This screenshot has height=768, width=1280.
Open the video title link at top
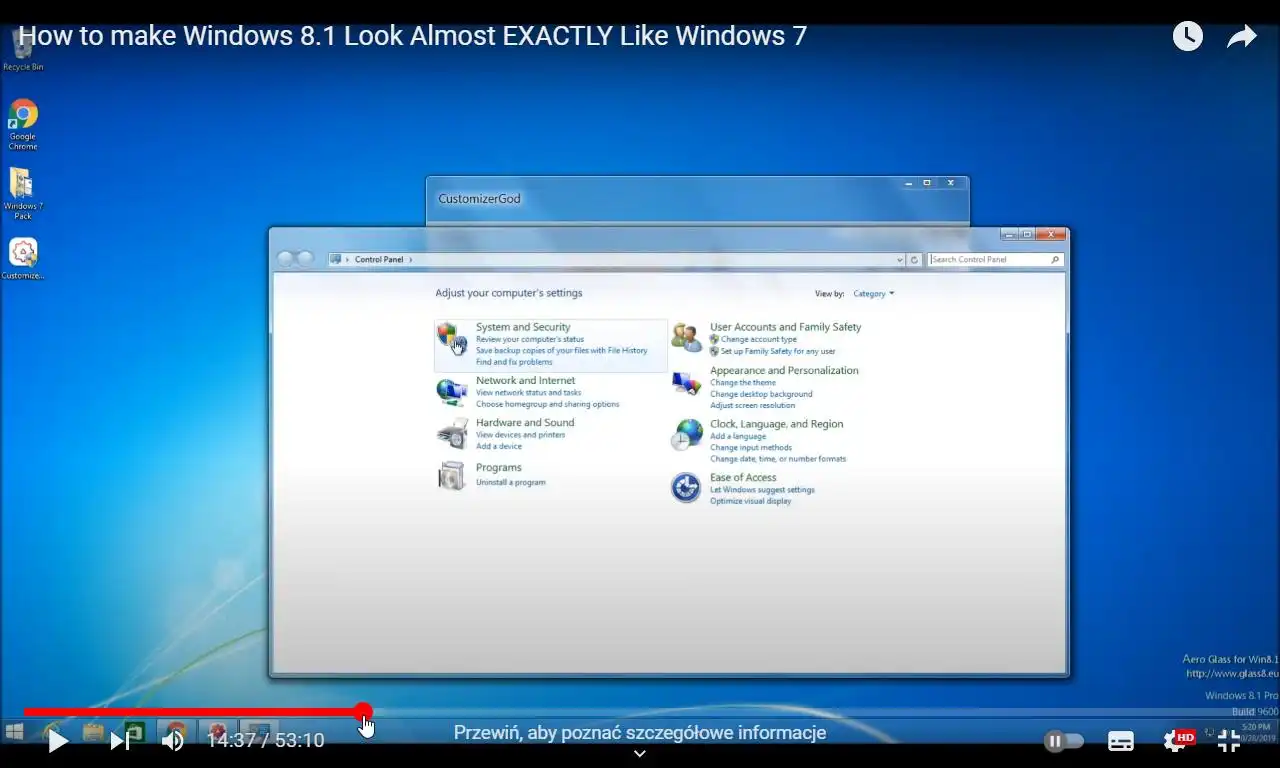click(412, 37)
